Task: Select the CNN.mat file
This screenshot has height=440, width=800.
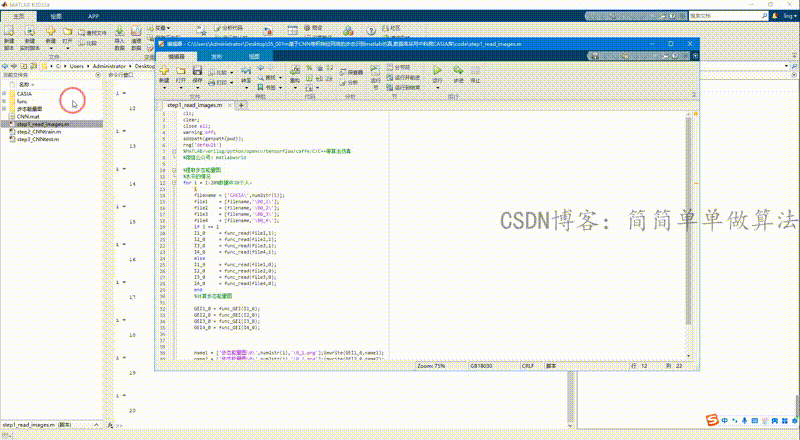Action: [28, 116]
